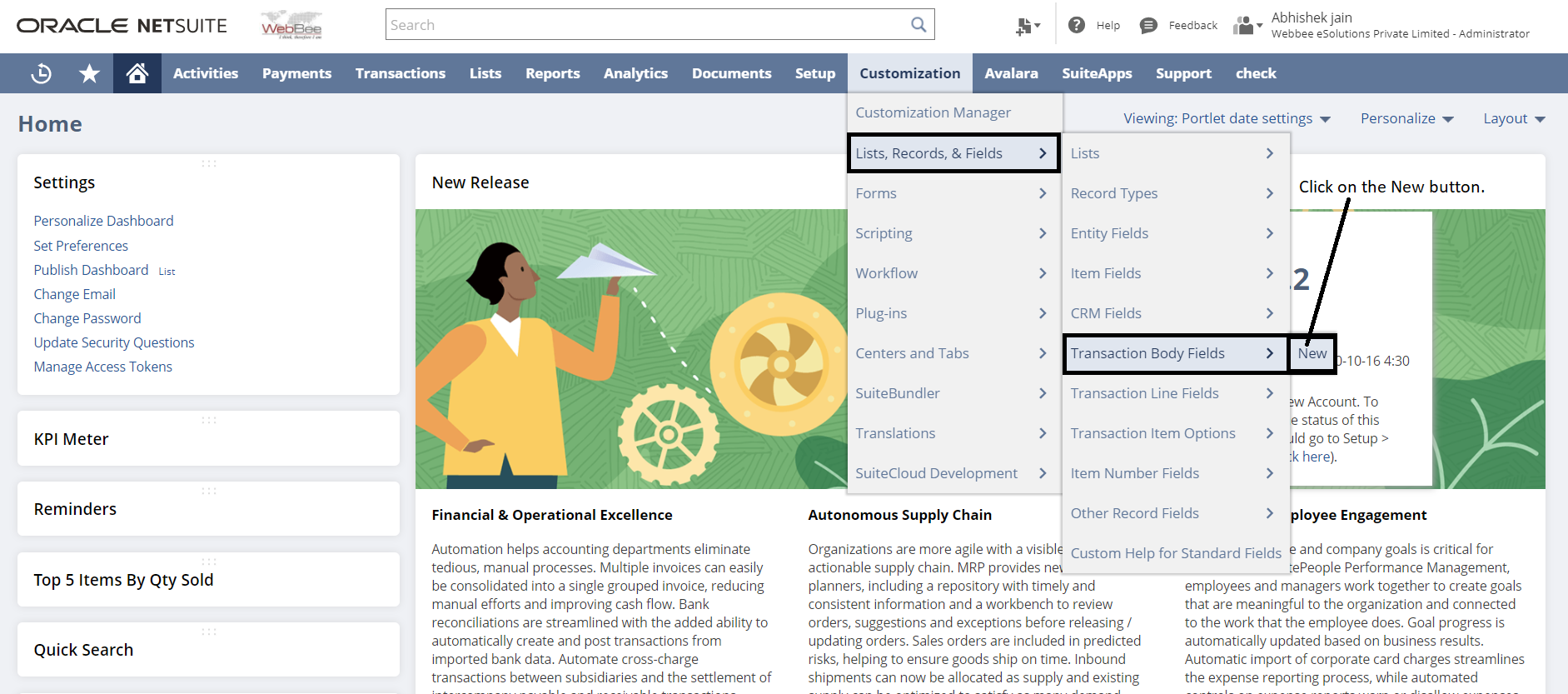Open the Support menu

1183,73
